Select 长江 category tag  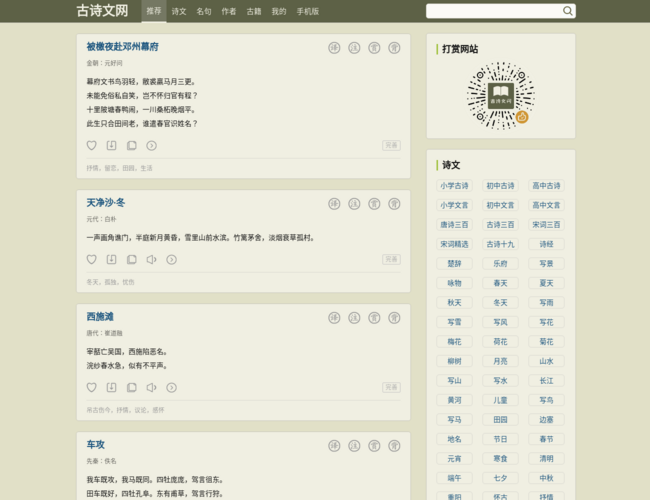(x=546, y=381)
